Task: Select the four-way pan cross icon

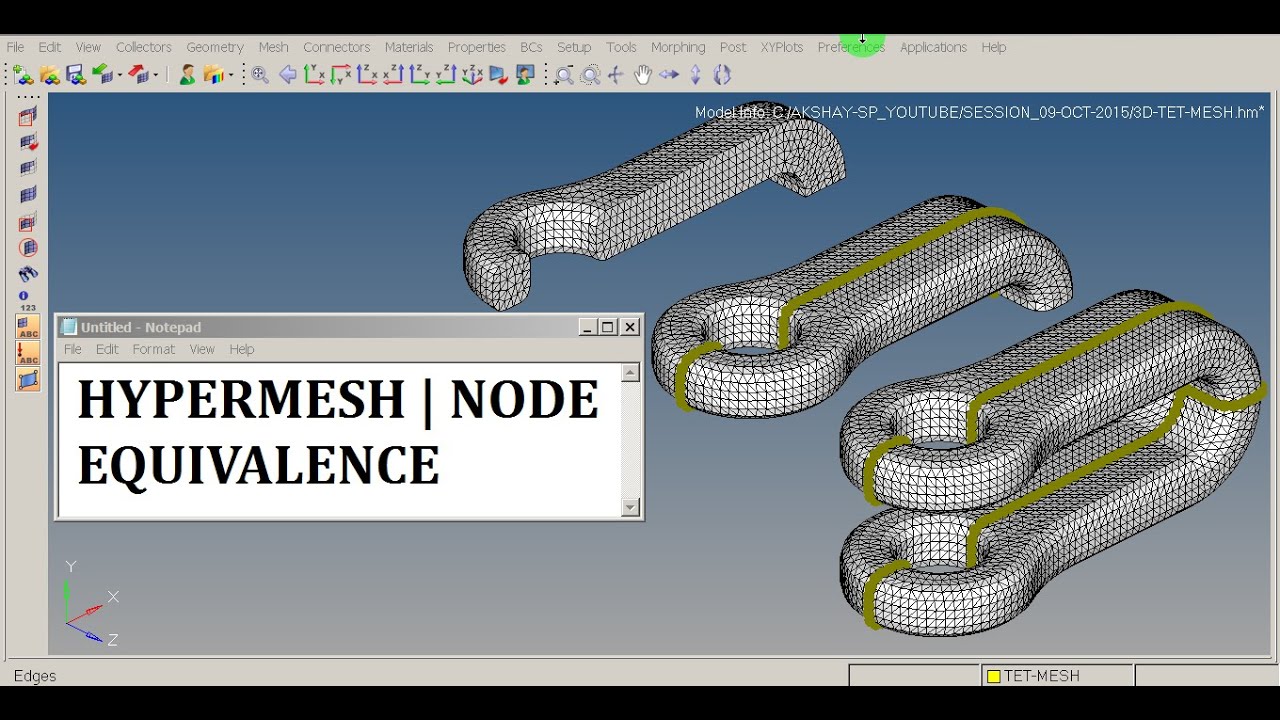Action: pyautogui.click(x=616, y=75)
